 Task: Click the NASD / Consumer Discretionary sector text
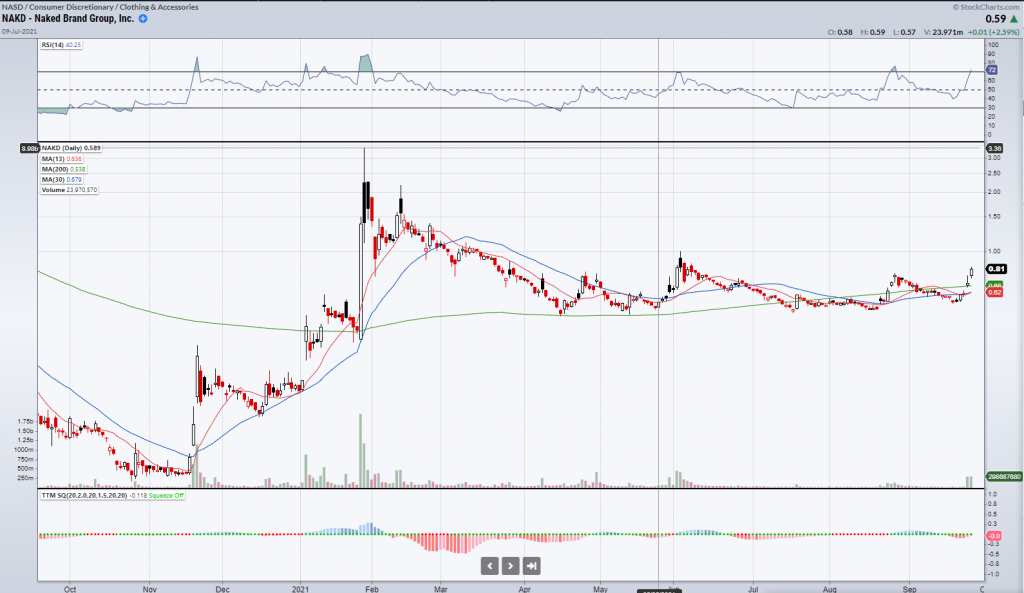pyautogui.click(x=100, y=7)
